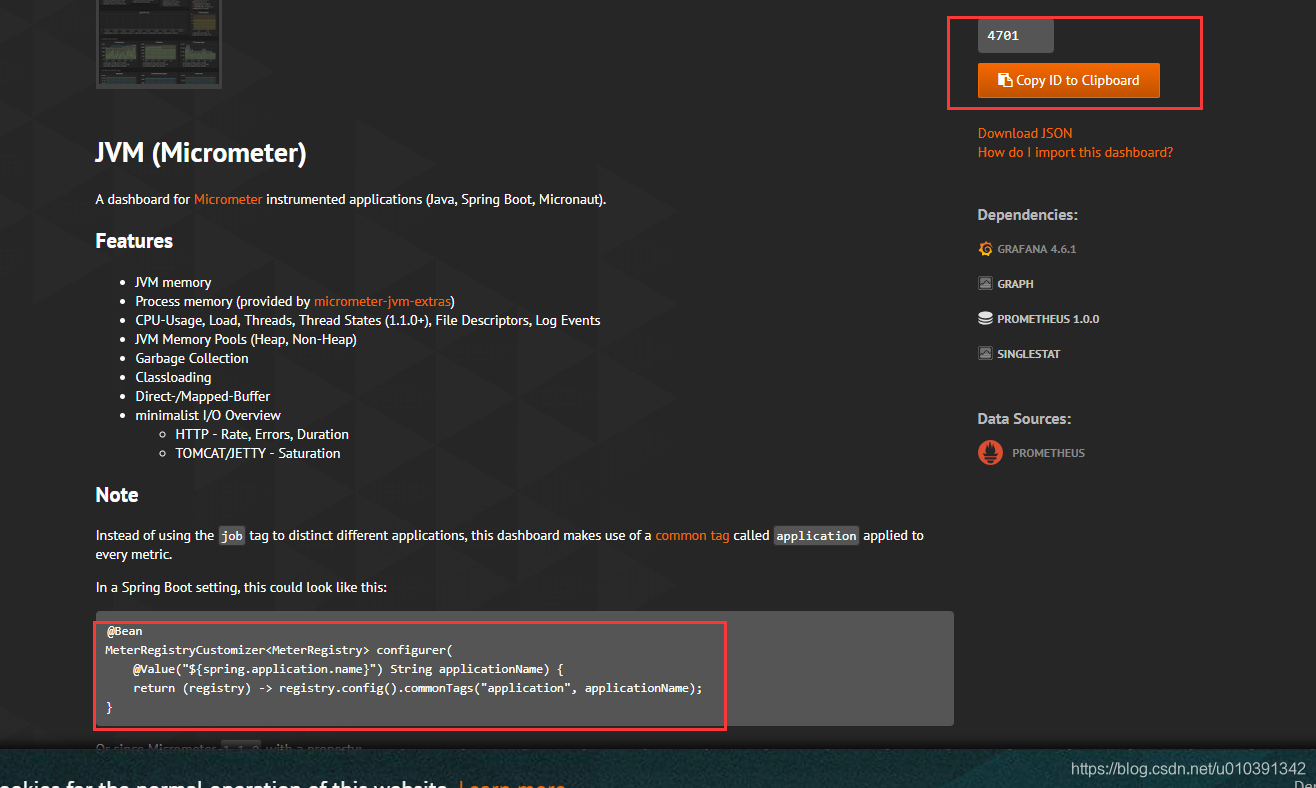Click the 'SINGLESTAT' dependency label

coord(1029,354)
